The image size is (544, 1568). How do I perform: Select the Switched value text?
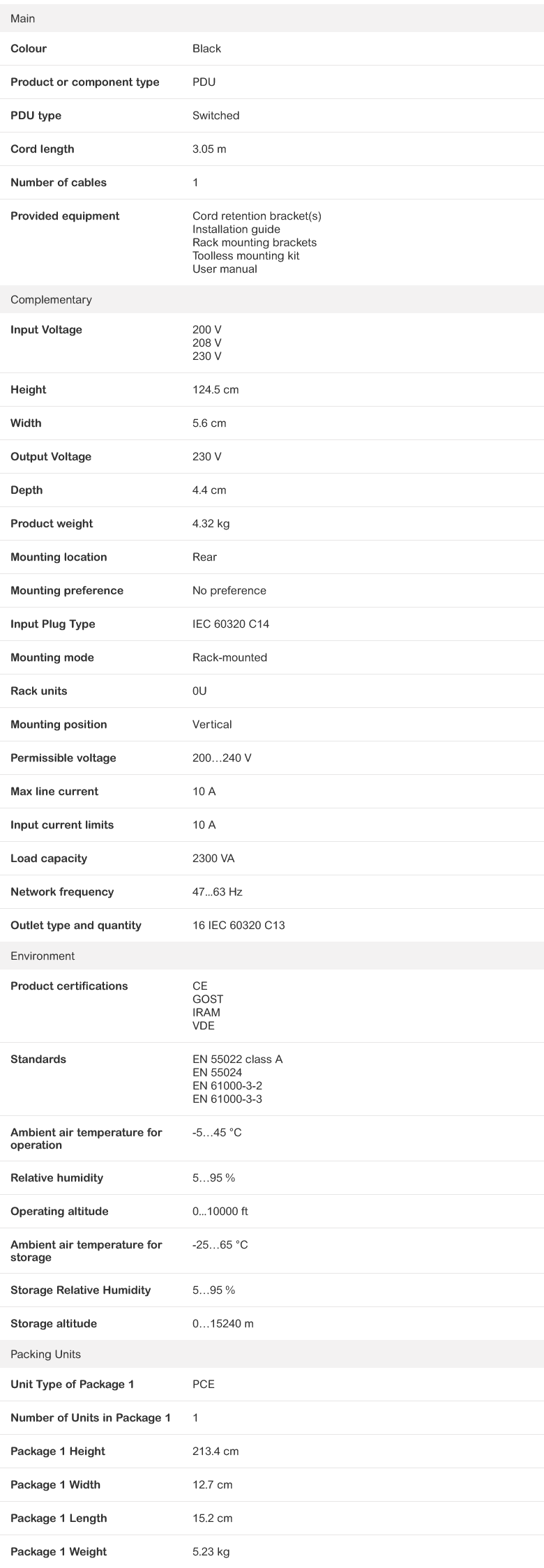[x=216, y=116]
